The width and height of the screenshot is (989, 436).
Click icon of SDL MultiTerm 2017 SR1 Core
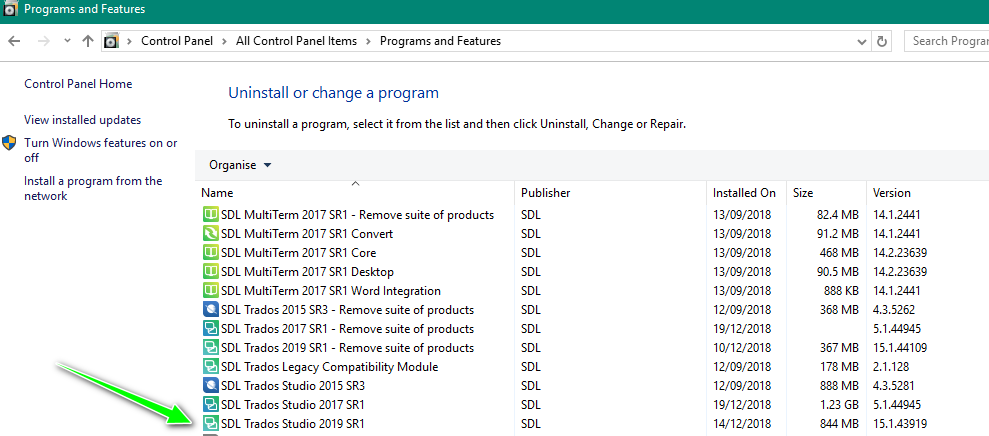[210, 253]
